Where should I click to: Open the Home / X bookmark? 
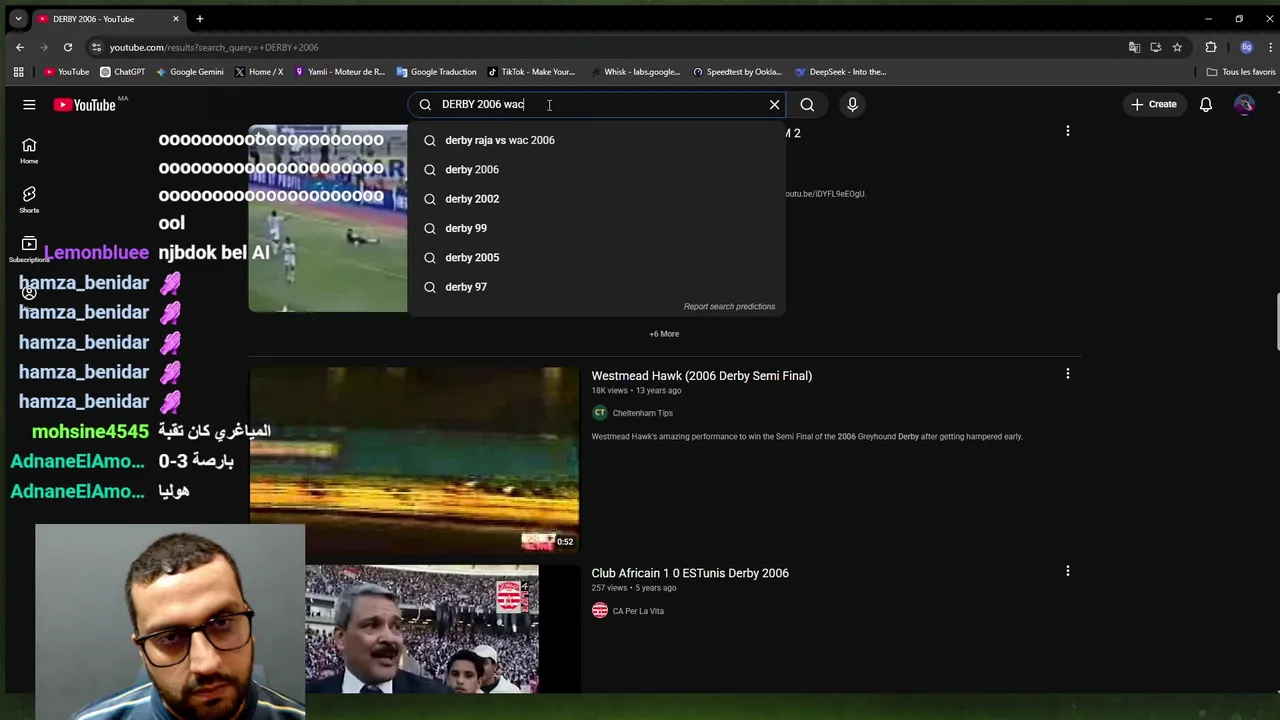(259, 72)
